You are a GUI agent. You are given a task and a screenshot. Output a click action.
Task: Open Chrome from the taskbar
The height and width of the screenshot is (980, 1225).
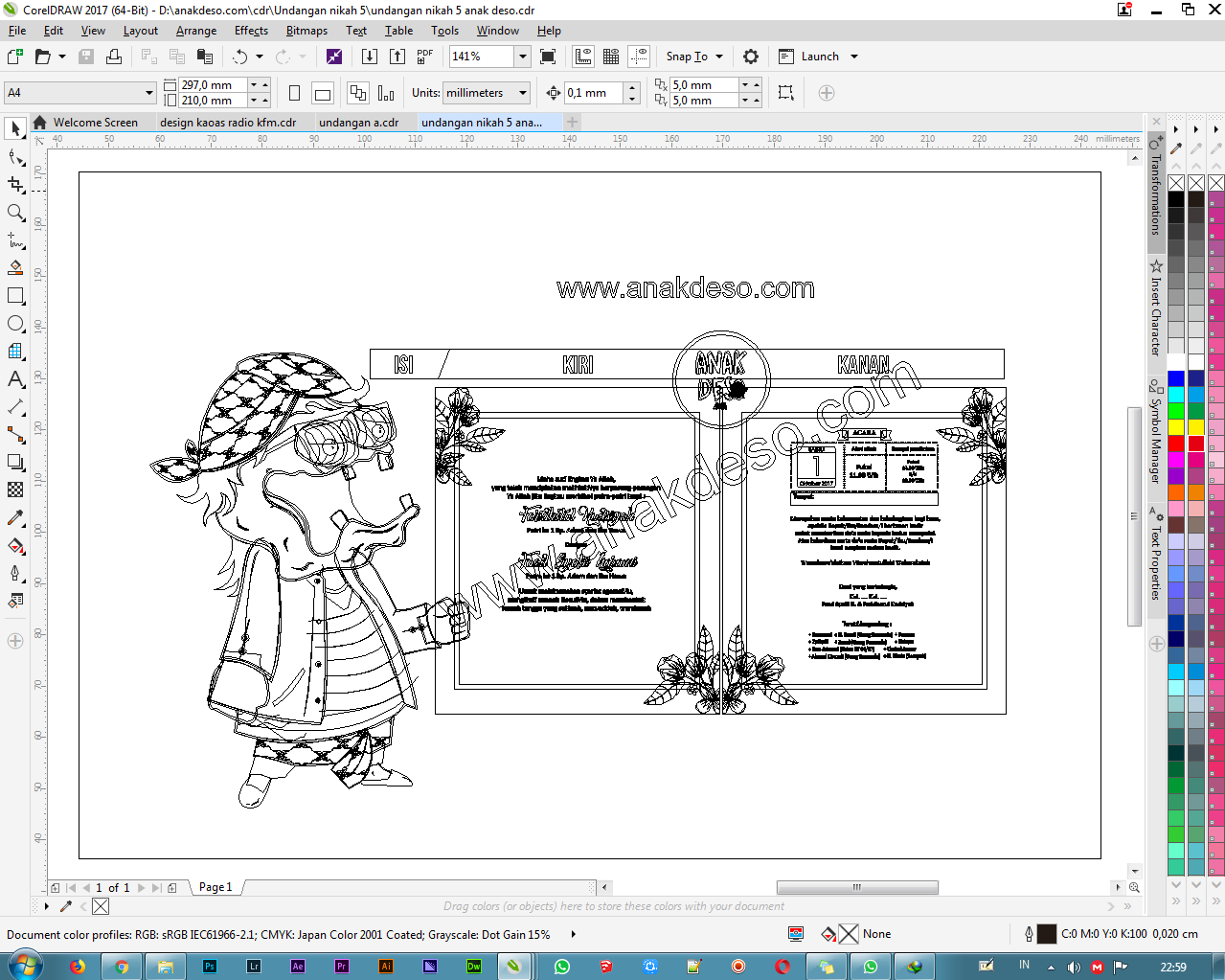point(122,967)
